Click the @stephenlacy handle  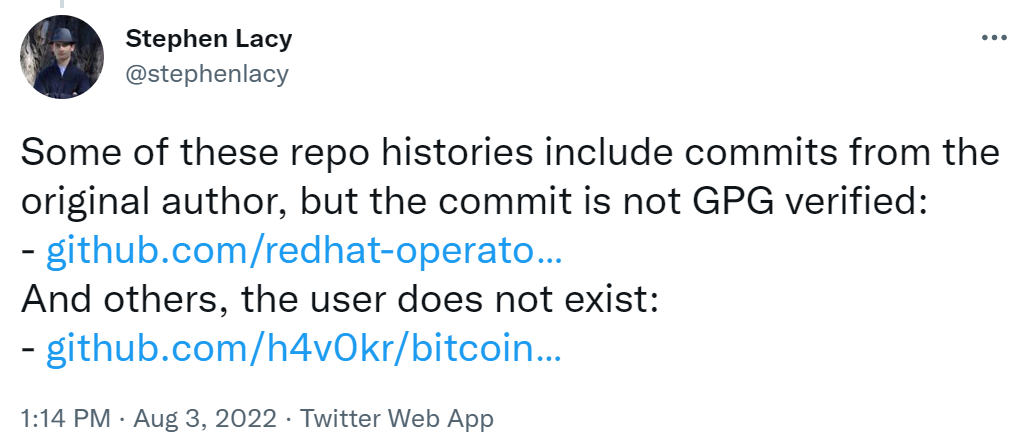point(207,72)
